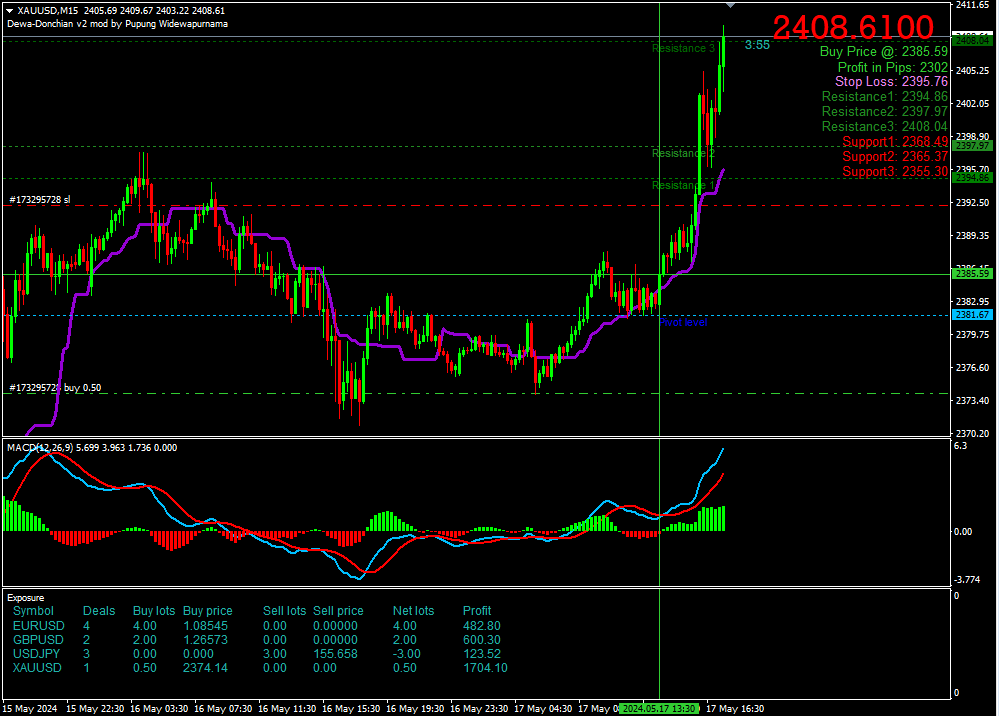Select the Resistance1: 2394.86 info line

click(x=885, y=97)
